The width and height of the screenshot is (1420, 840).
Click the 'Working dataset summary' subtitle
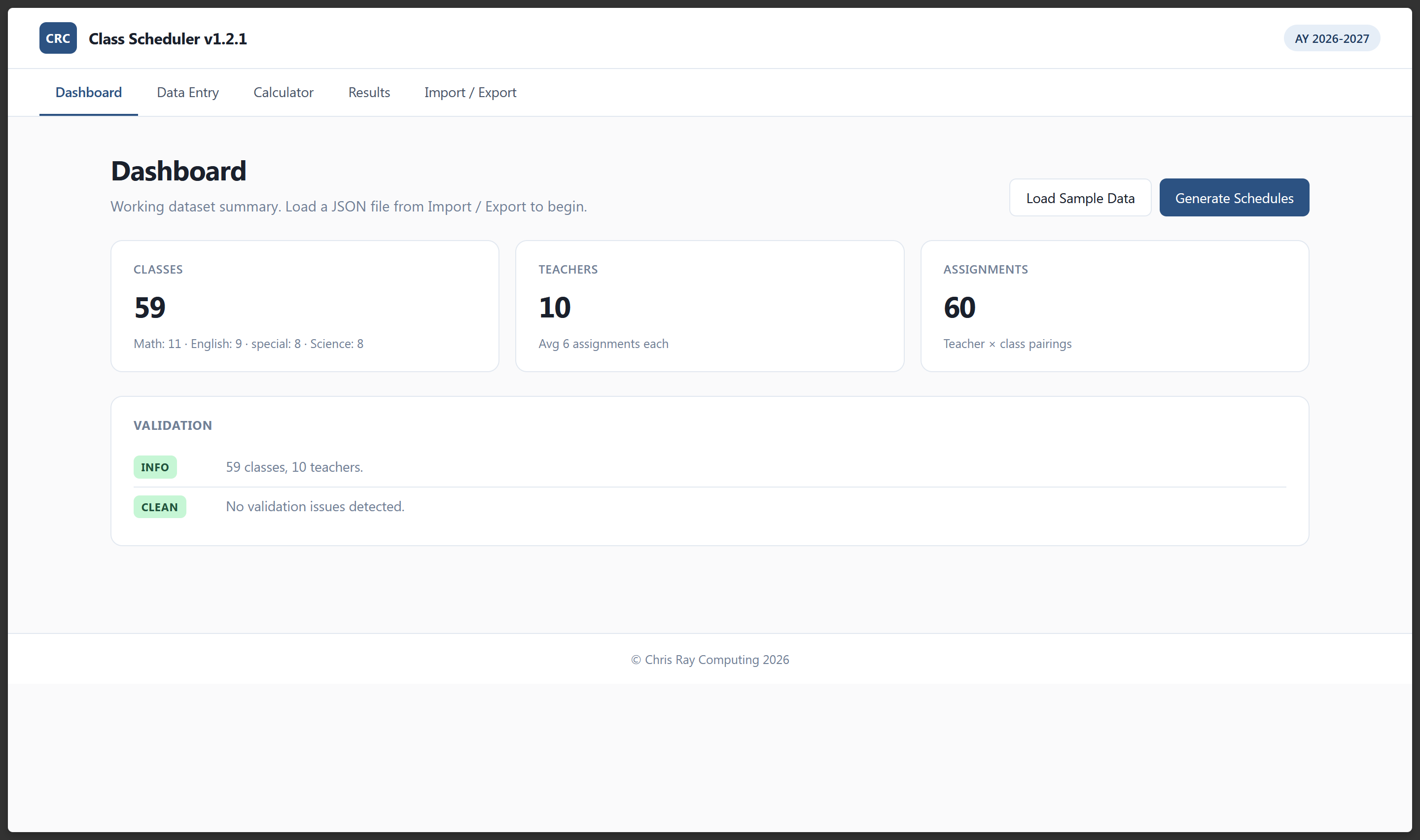pos(349,206)
